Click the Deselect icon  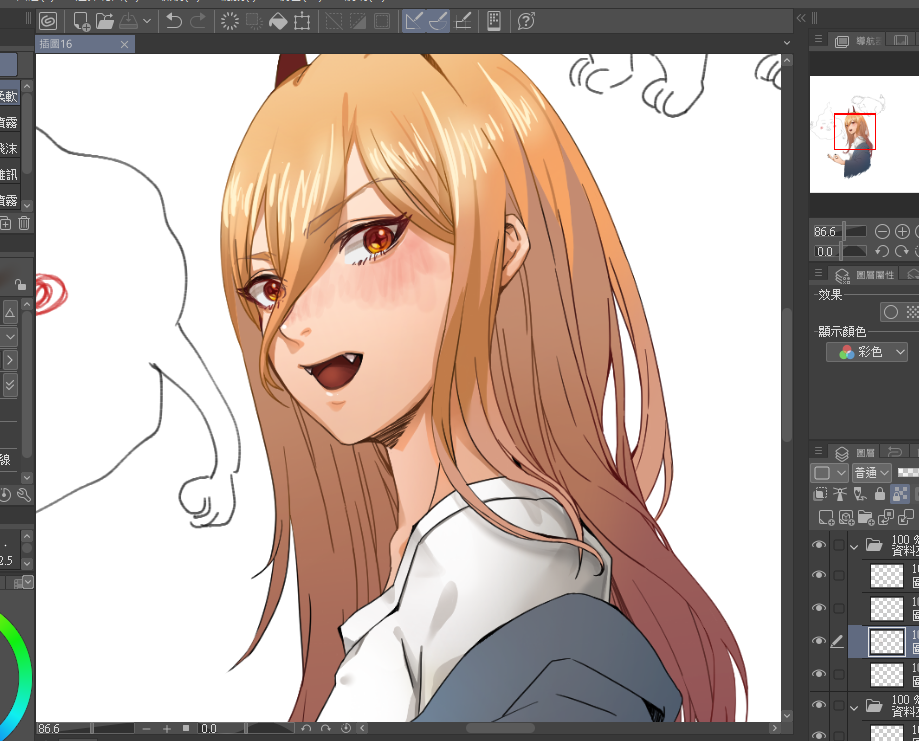[x=333, y=22]
